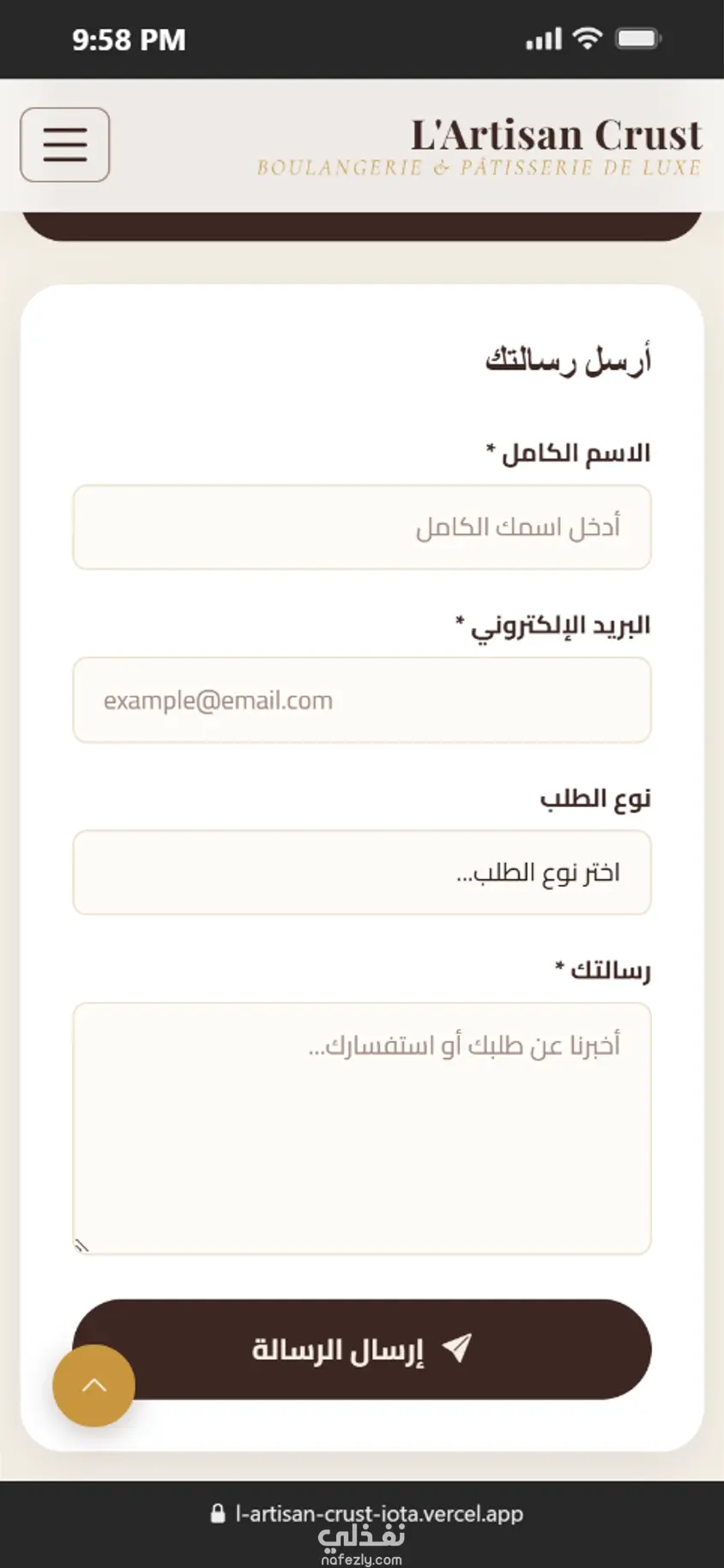This screenshot has height=1568, width=724.
Task: Grab the textarea resize handle corner
Action: pos(81,1245)
